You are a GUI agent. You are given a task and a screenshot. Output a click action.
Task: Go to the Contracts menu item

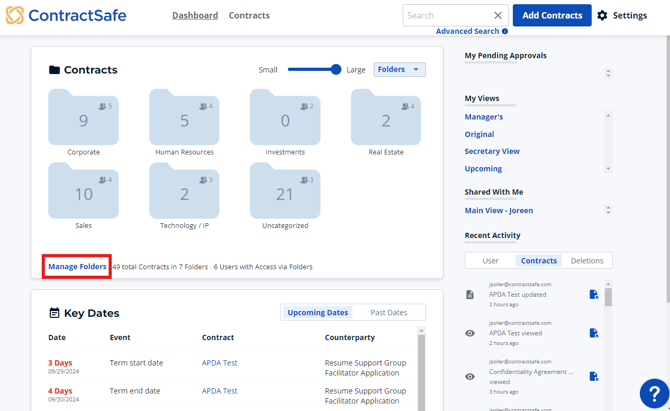pyautogui.click(x=249, y=16)
